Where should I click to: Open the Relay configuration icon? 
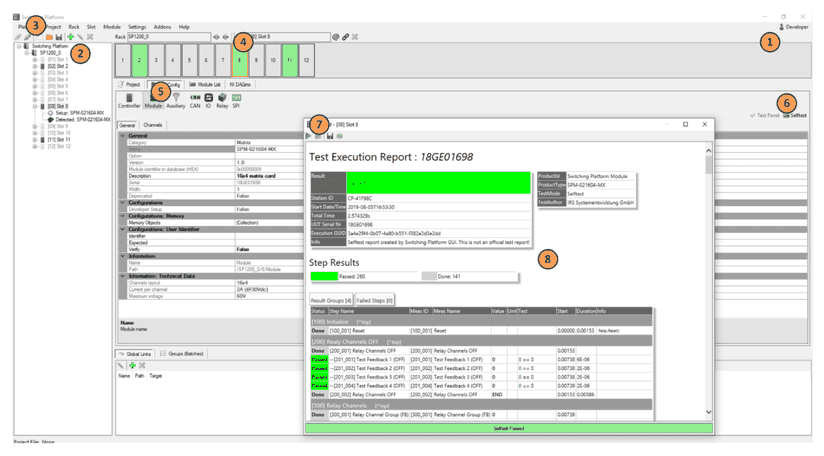pyautogui.click(x=222, y=100)
